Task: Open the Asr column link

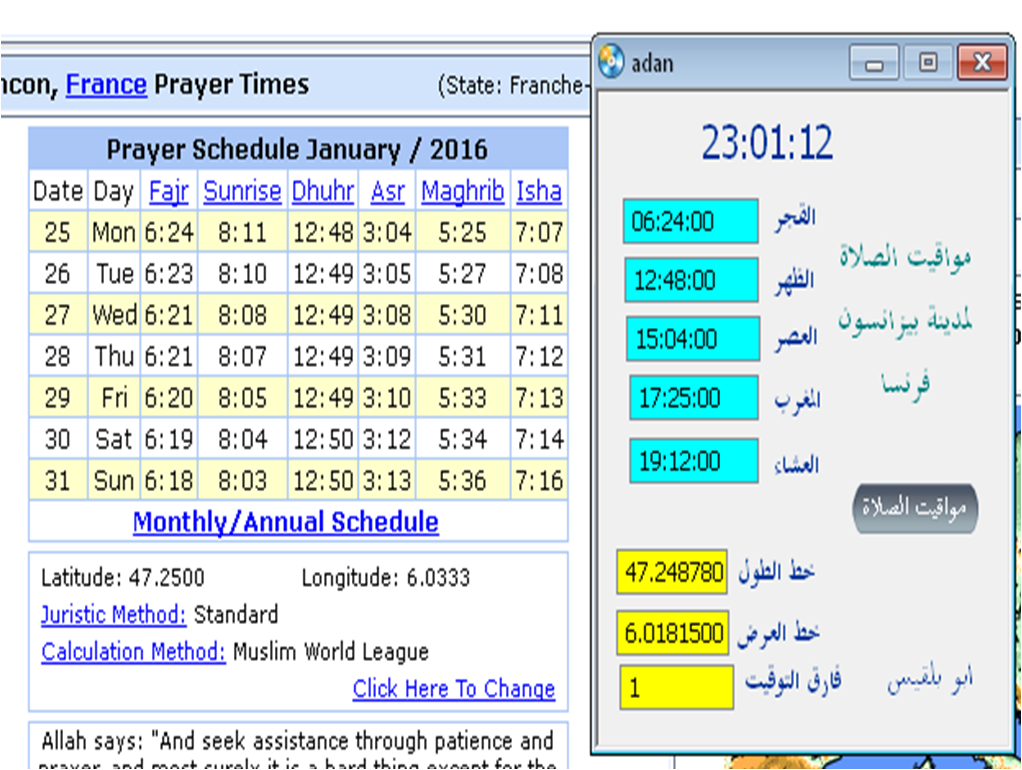Action: click(387, 191)
